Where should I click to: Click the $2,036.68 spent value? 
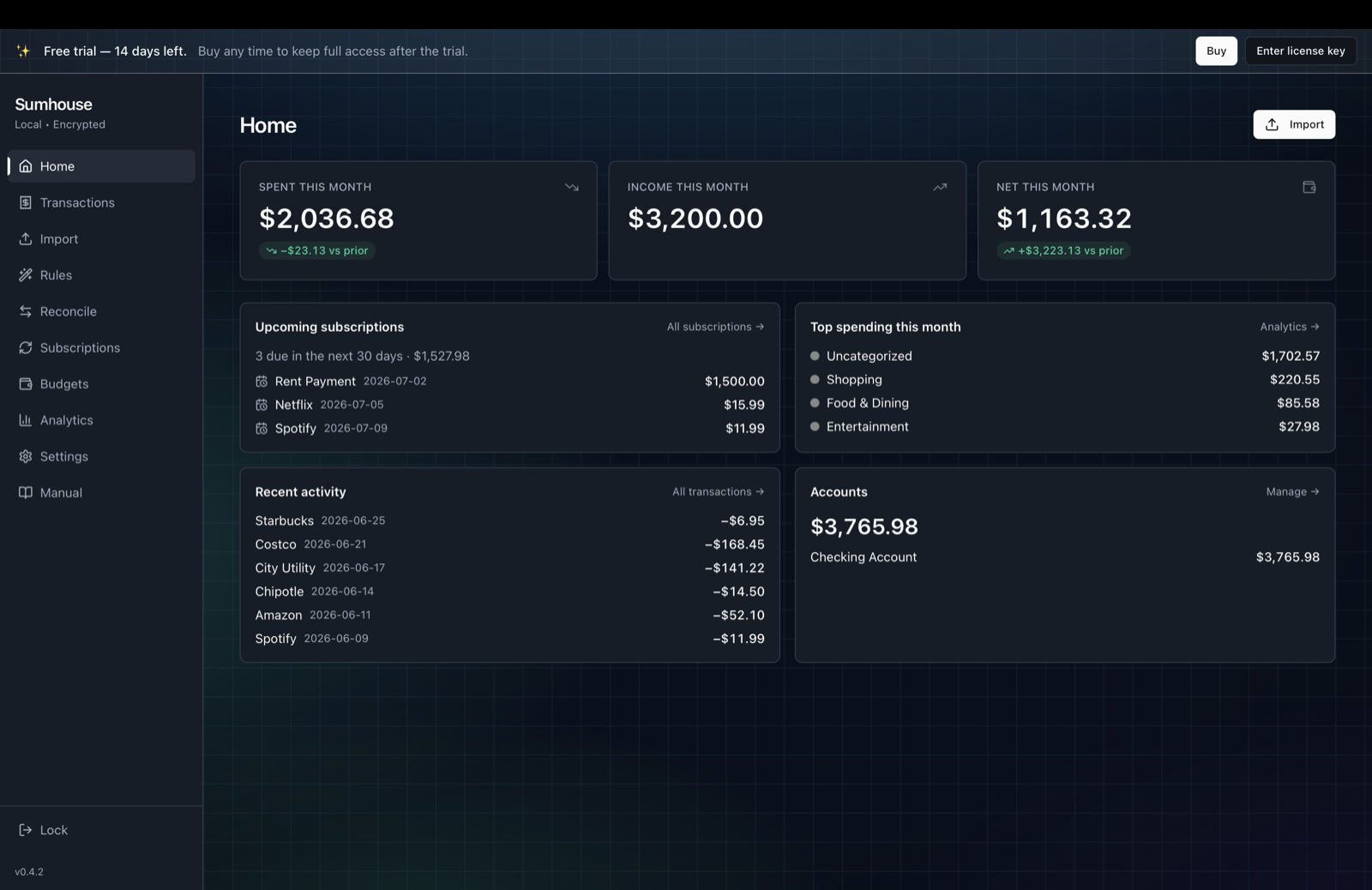point(327,219)
